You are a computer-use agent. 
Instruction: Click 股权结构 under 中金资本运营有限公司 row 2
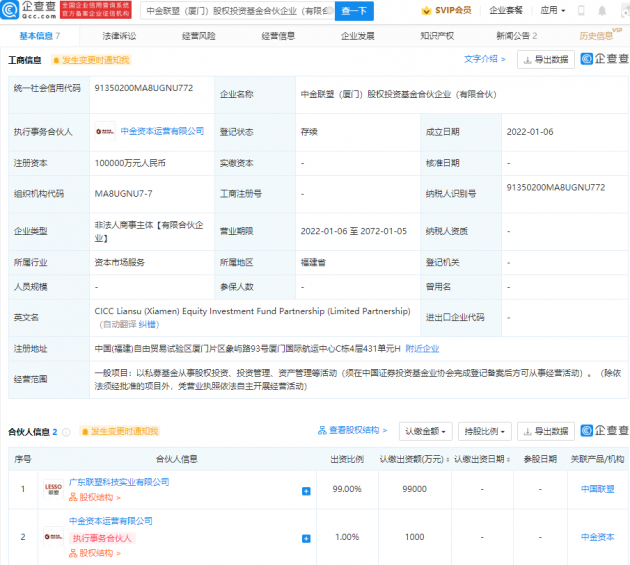[95, 553]
